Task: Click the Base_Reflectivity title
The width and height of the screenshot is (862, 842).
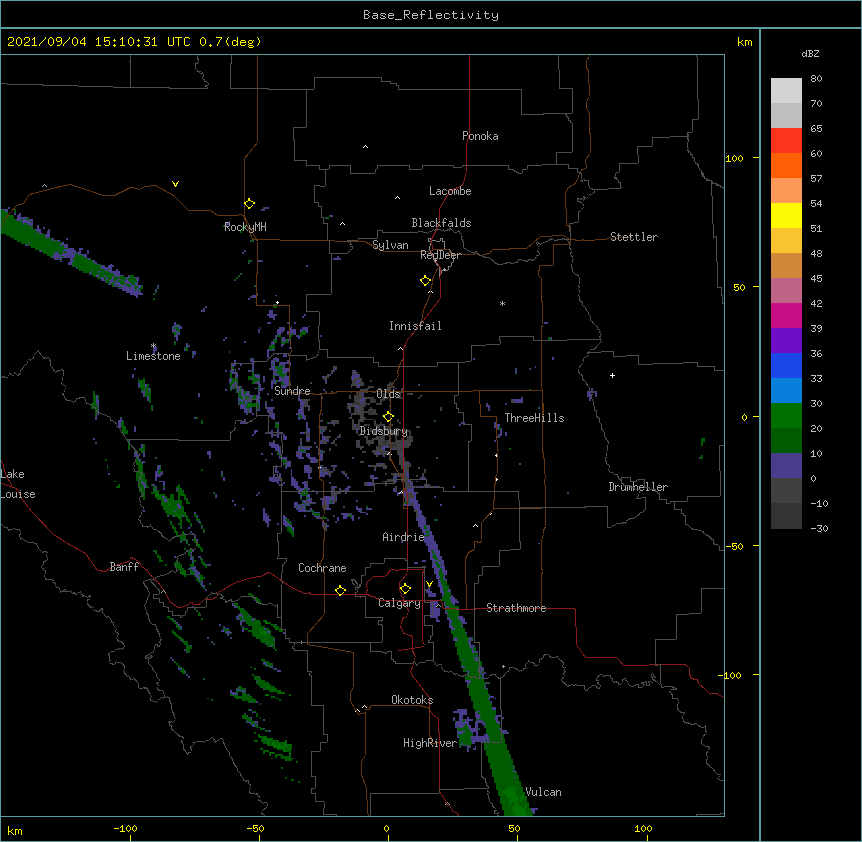Action: click(x=431, y=15)
